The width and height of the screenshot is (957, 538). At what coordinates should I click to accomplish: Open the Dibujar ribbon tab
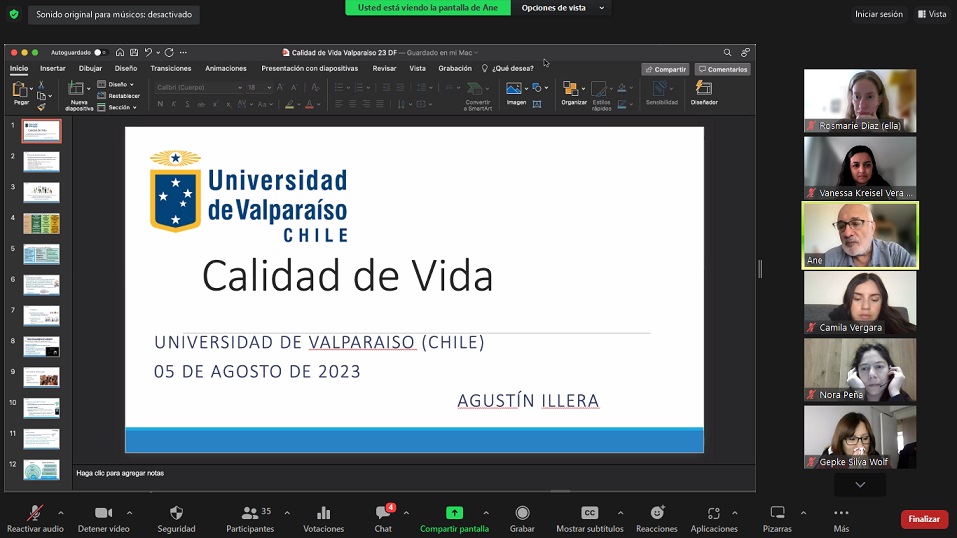tap(90, 68)
